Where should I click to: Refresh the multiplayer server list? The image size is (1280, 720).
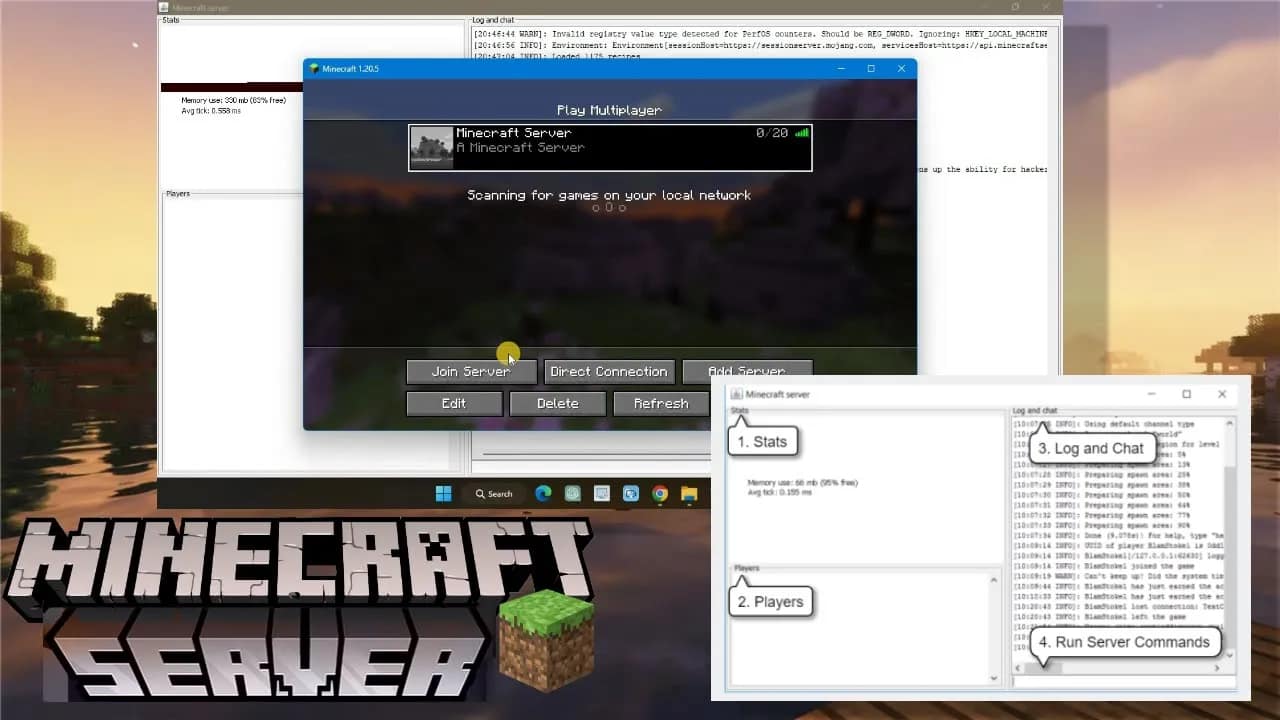coord(660,403)
